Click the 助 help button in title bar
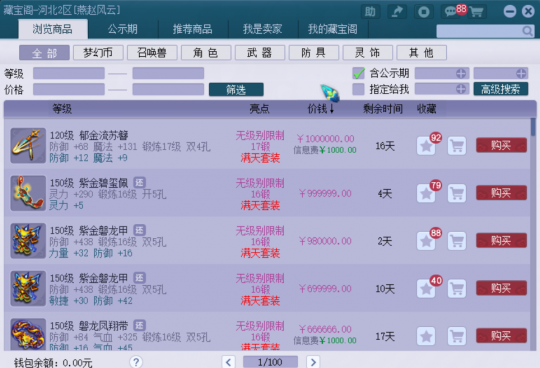The image size is (540, 368). point(370,12)
